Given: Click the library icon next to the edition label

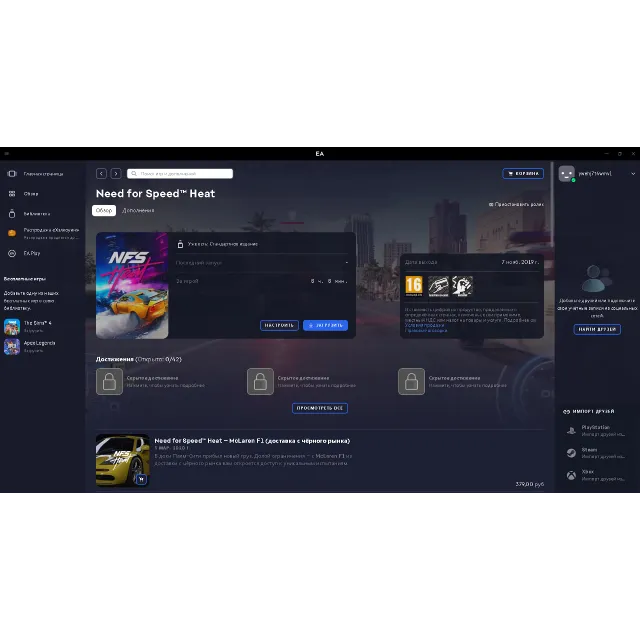Looking at the screenshot, I should point(180,244).
